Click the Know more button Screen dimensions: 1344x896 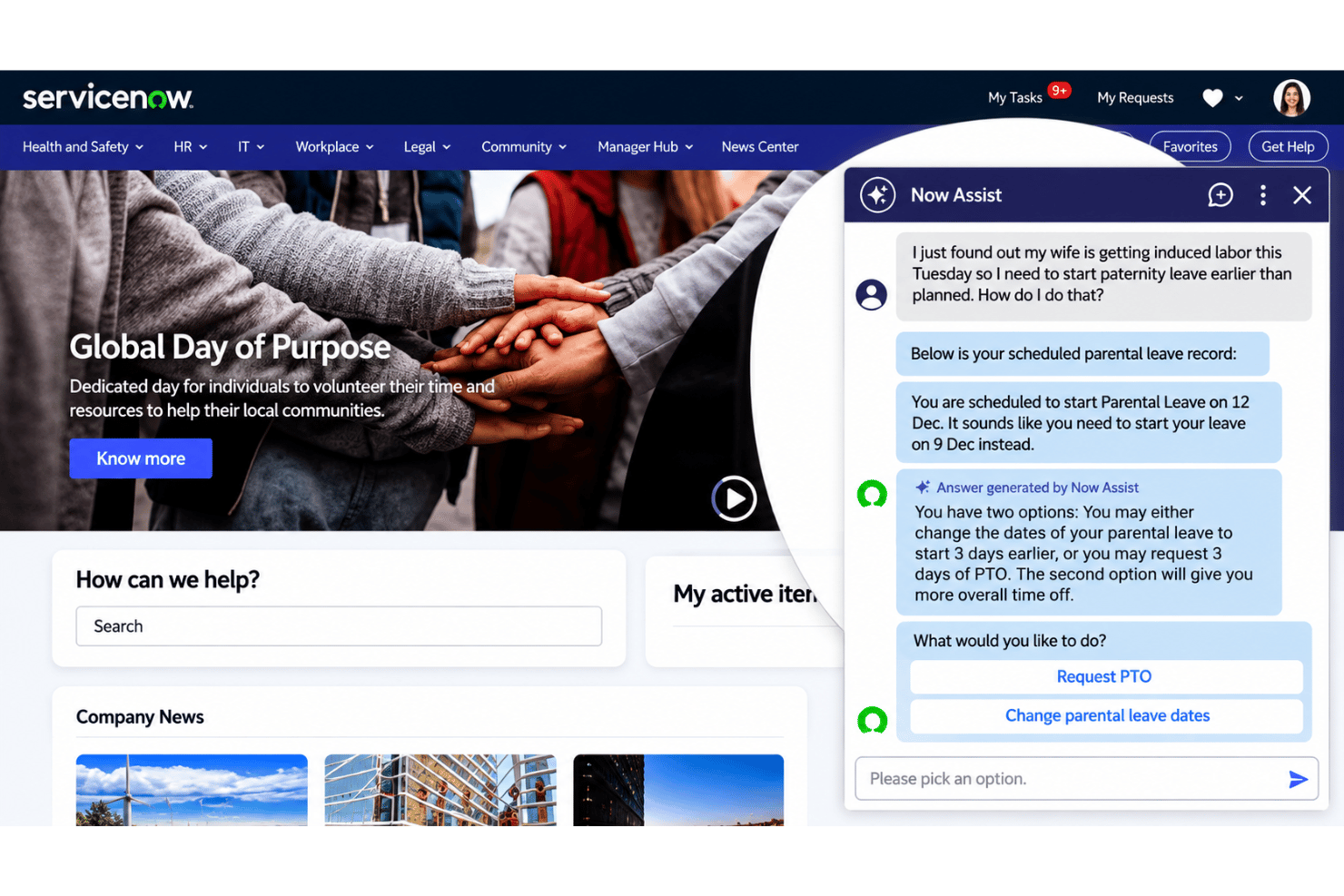141,458
